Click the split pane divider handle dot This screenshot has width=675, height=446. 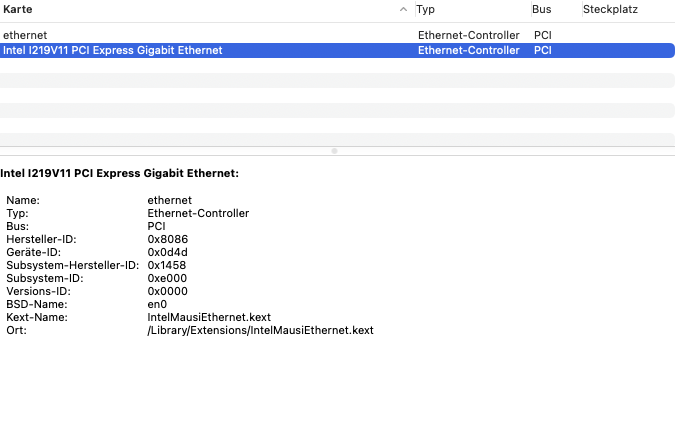[x=334, y=151]
